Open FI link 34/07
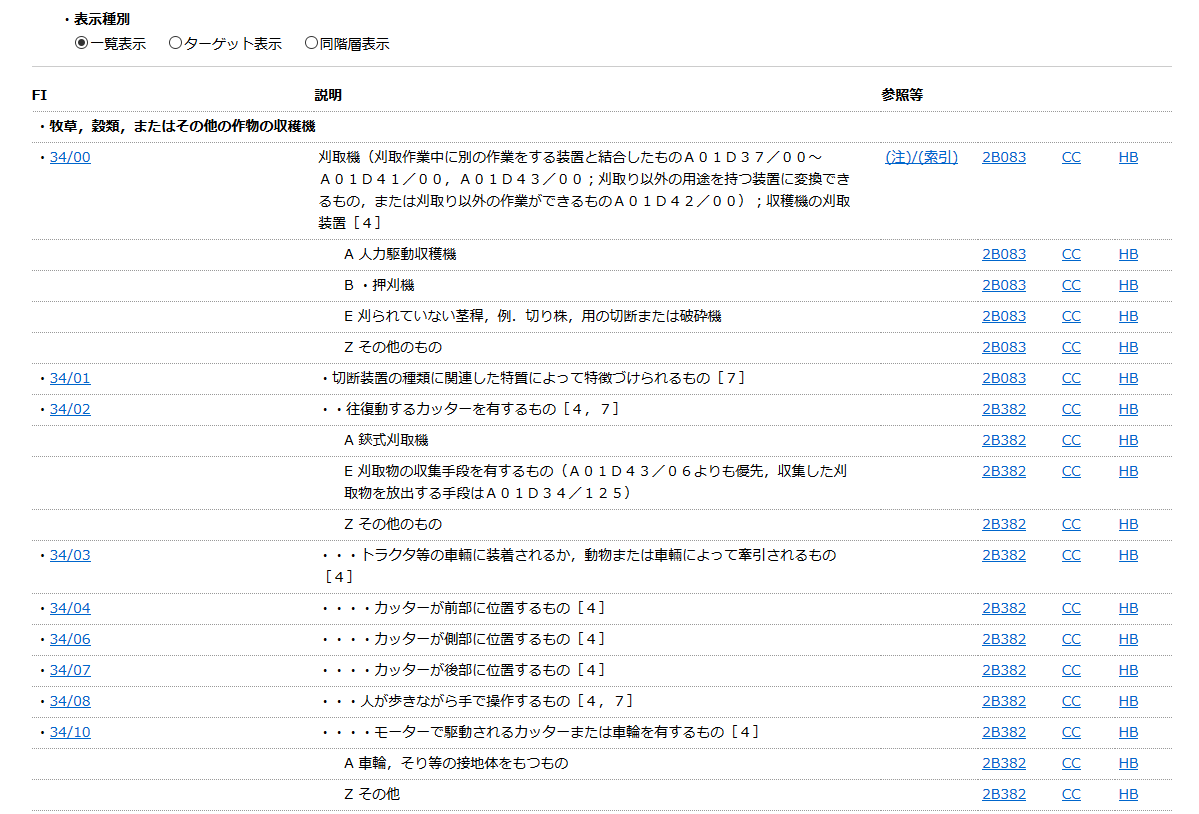Image resolution: width=1199 pixels, height=814 pixels. tap(70, 670)
